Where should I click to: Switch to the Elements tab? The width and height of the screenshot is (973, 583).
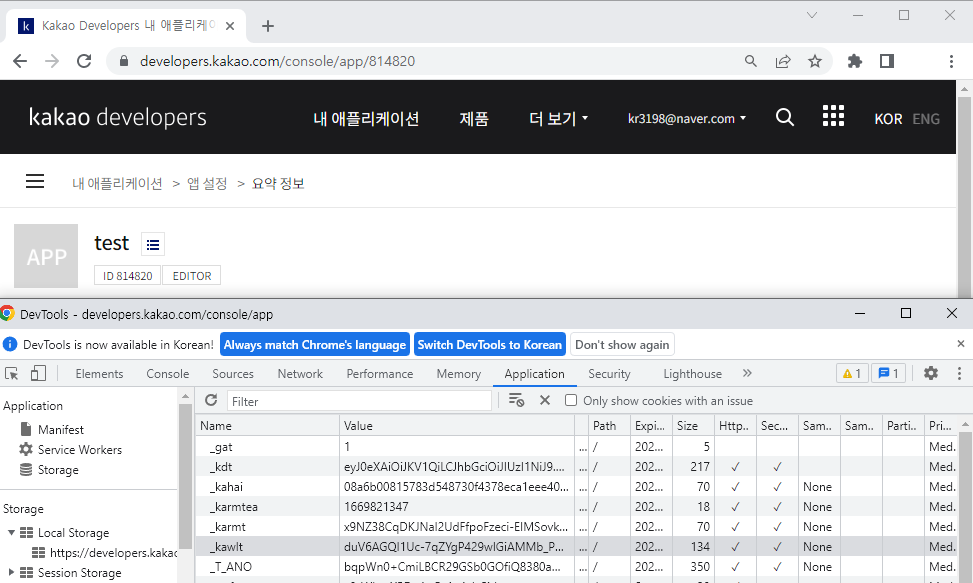(99, 374)
